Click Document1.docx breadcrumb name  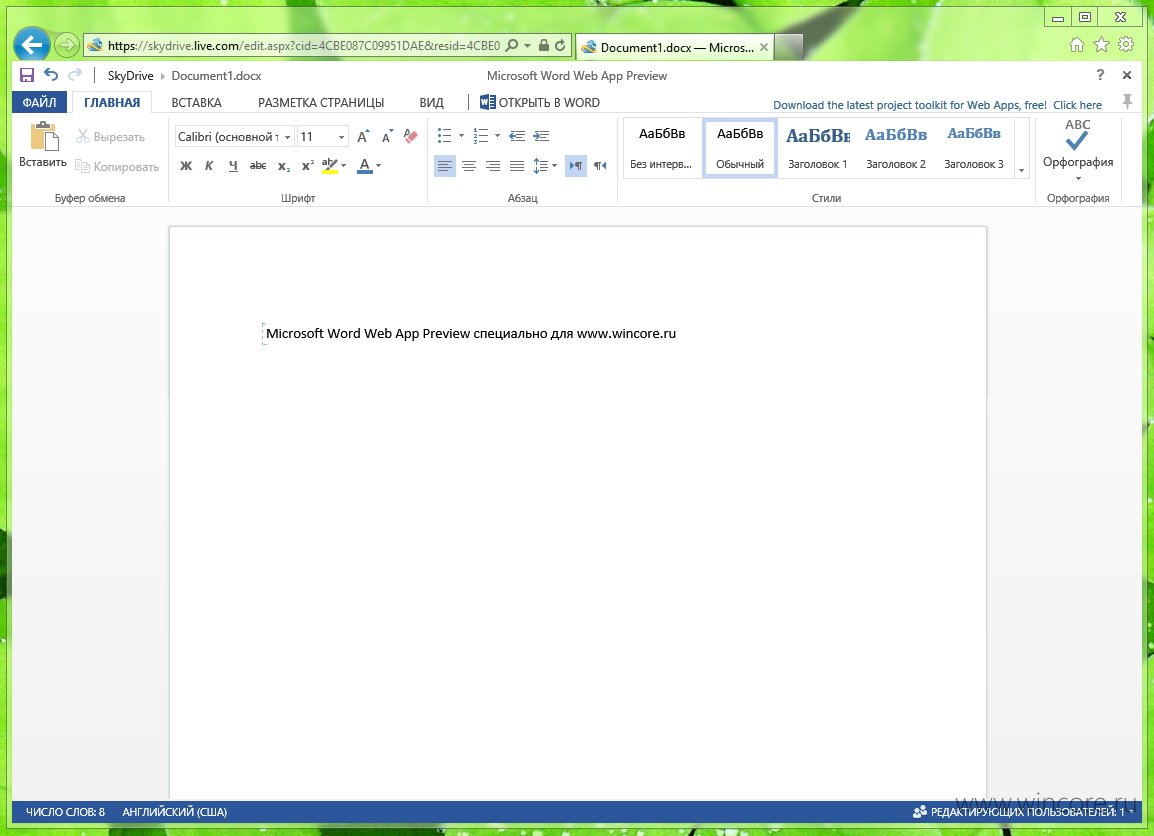216,75
